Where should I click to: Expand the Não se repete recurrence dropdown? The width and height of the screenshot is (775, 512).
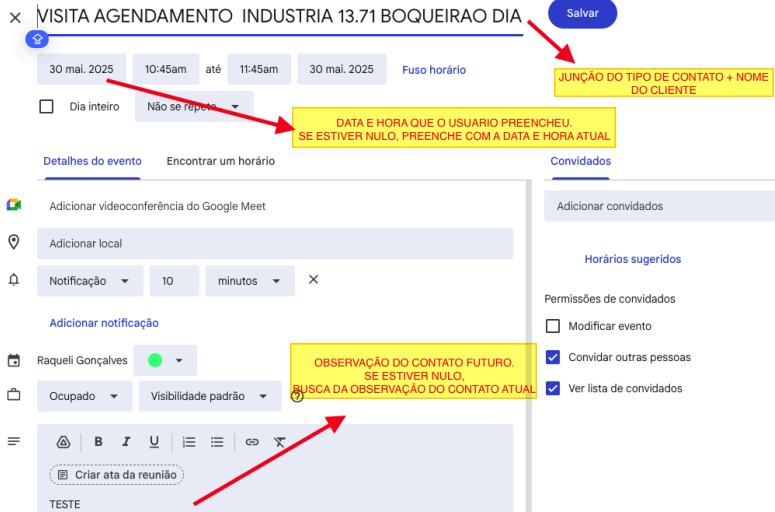(194, 107)
